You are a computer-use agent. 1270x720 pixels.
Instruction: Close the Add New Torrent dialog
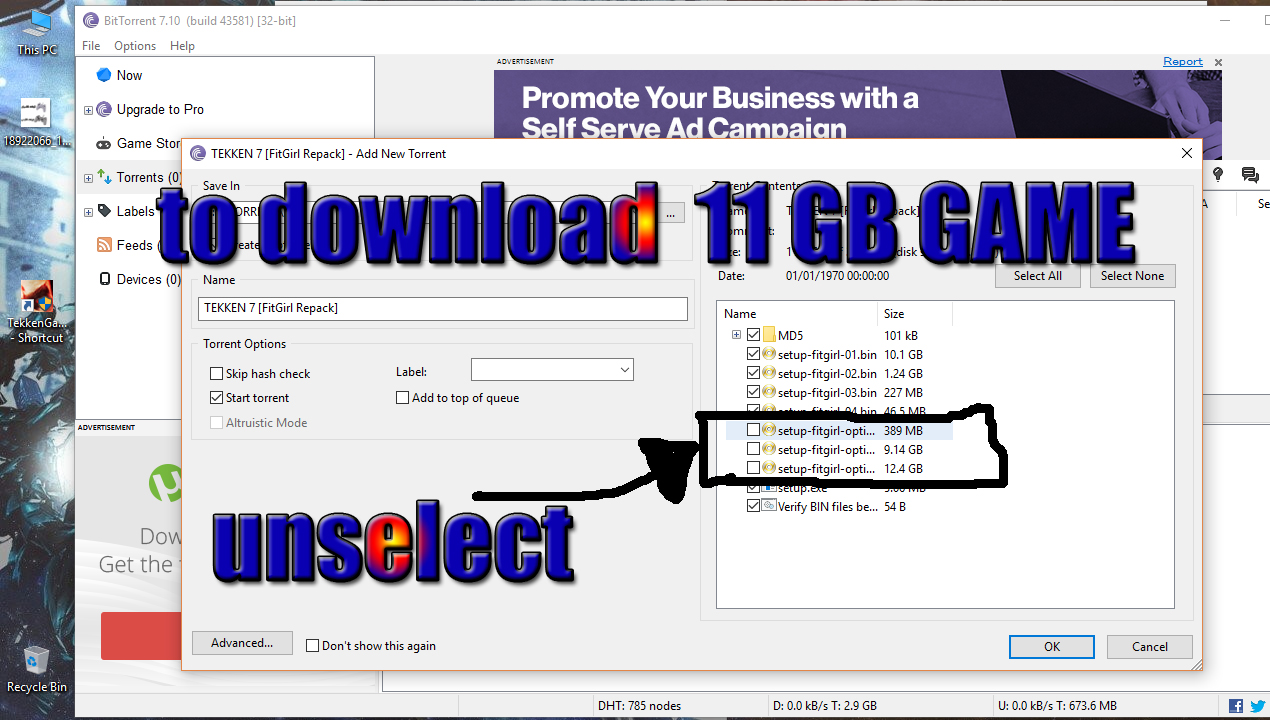tap(1187, 154)
